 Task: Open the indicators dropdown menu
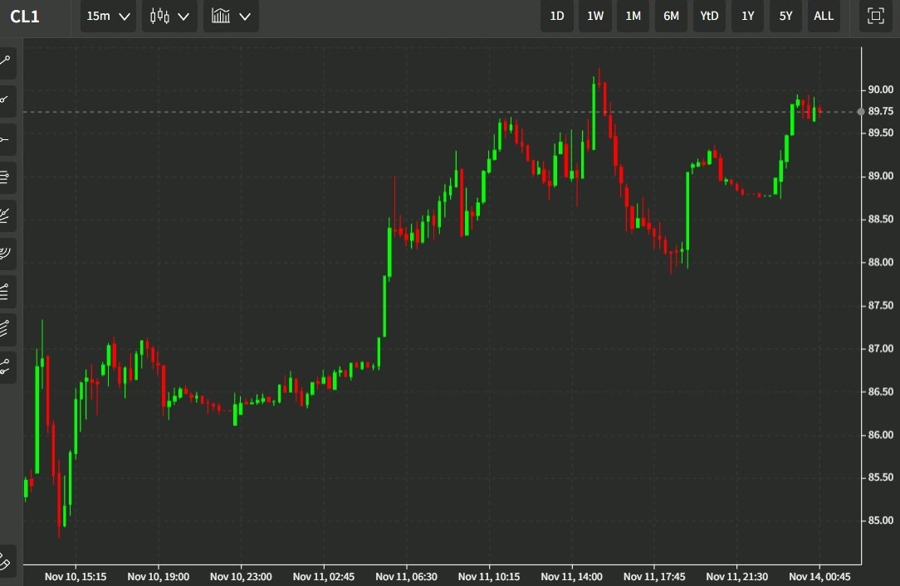pyautogui.click(x=230, y=16)
